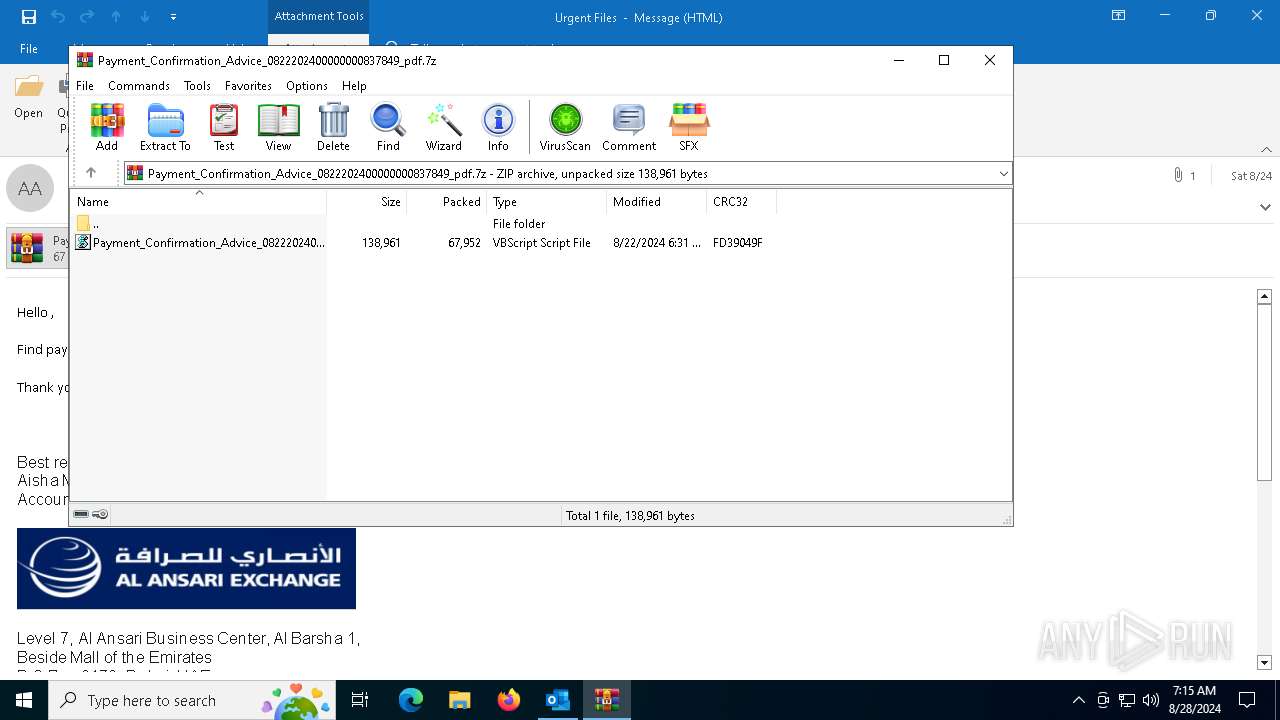Expand the archive path dropdown
This screenshot has height=720, width=1280.
[1003, 174]
